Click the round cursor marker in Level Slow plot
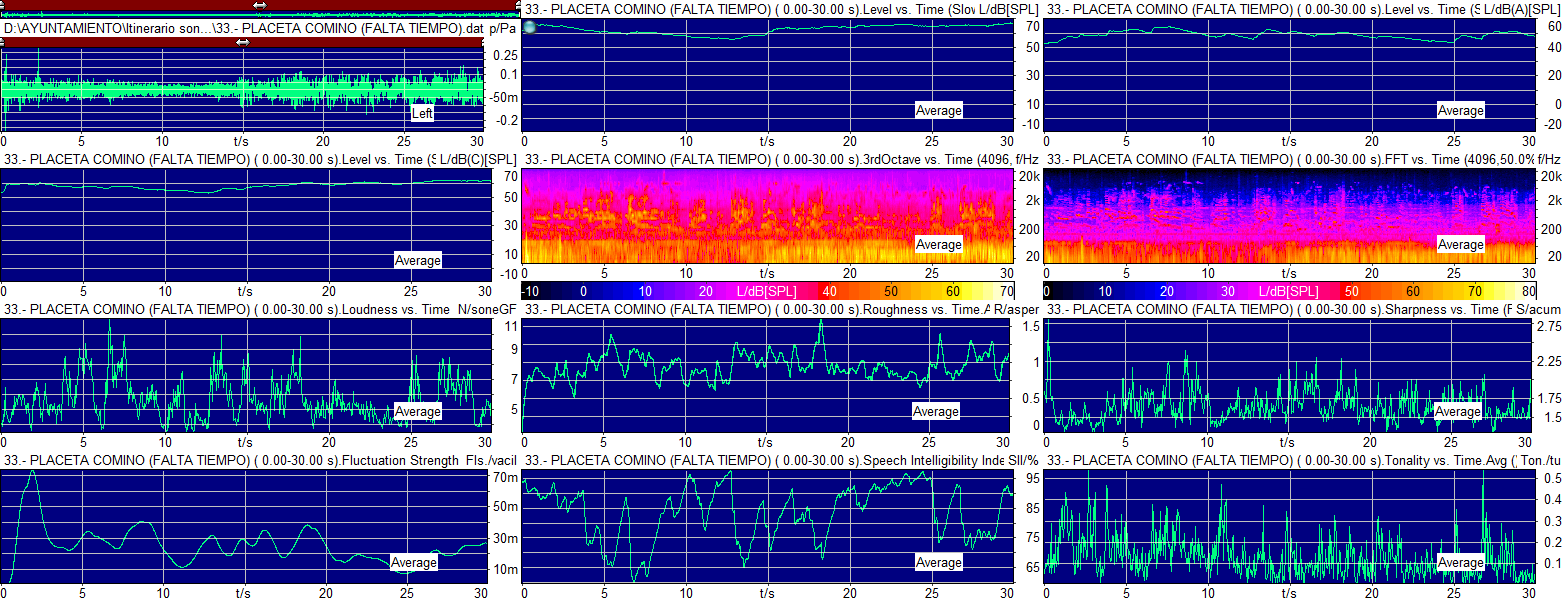Image resolution: width=1565 pixels, height=602 pixels. tap(530, 27)
